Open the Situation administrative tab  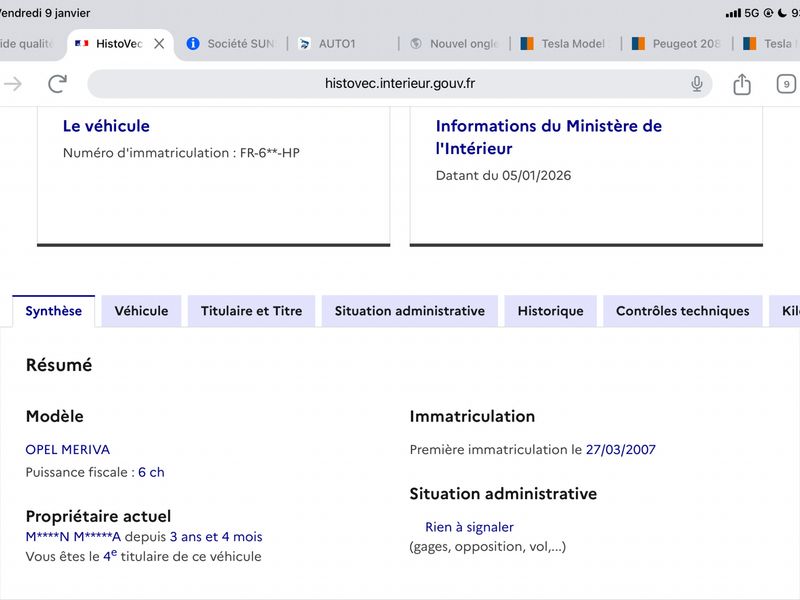click(x=410, y=311)
